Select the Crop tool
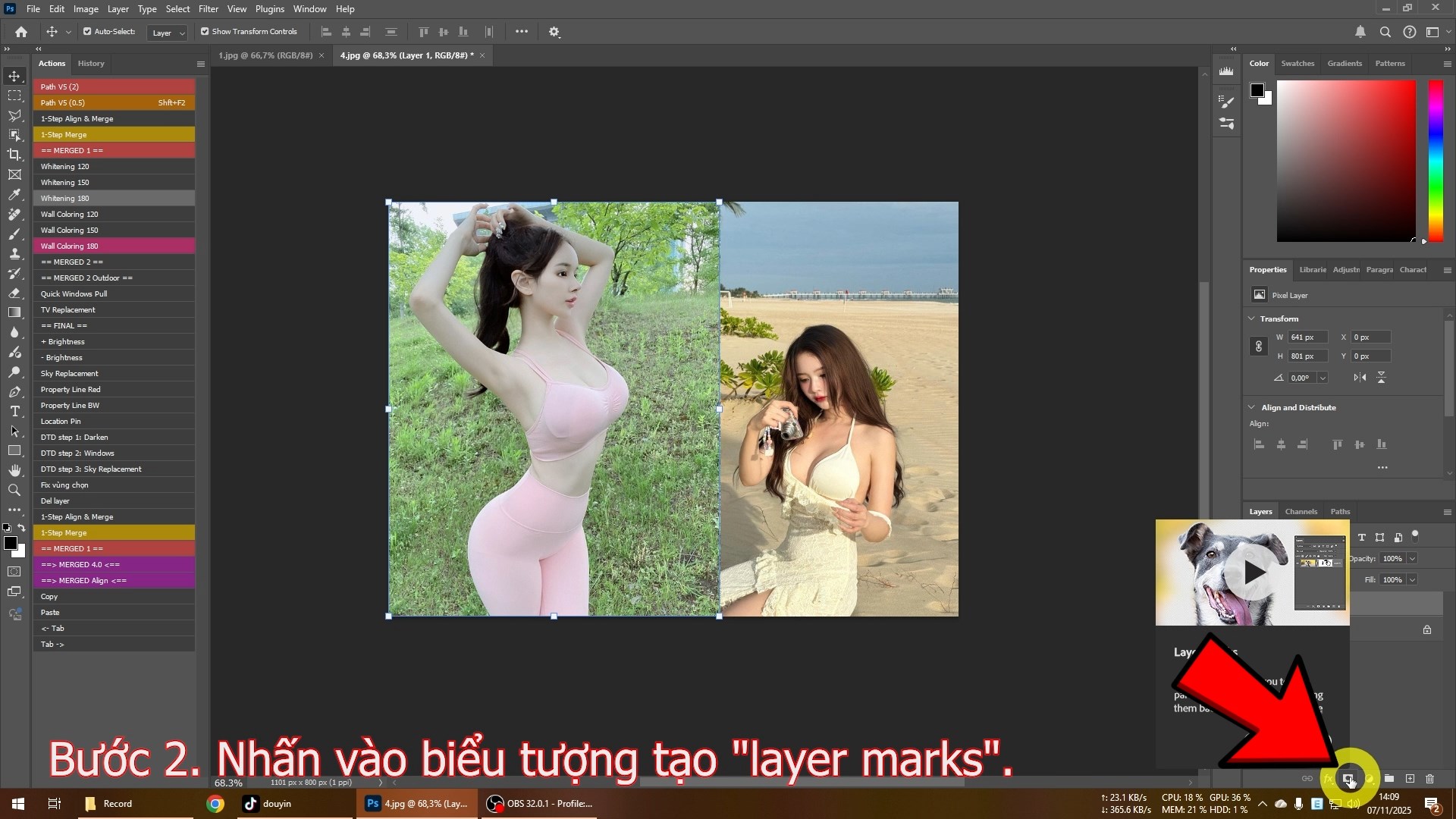 tap(14, 155)
